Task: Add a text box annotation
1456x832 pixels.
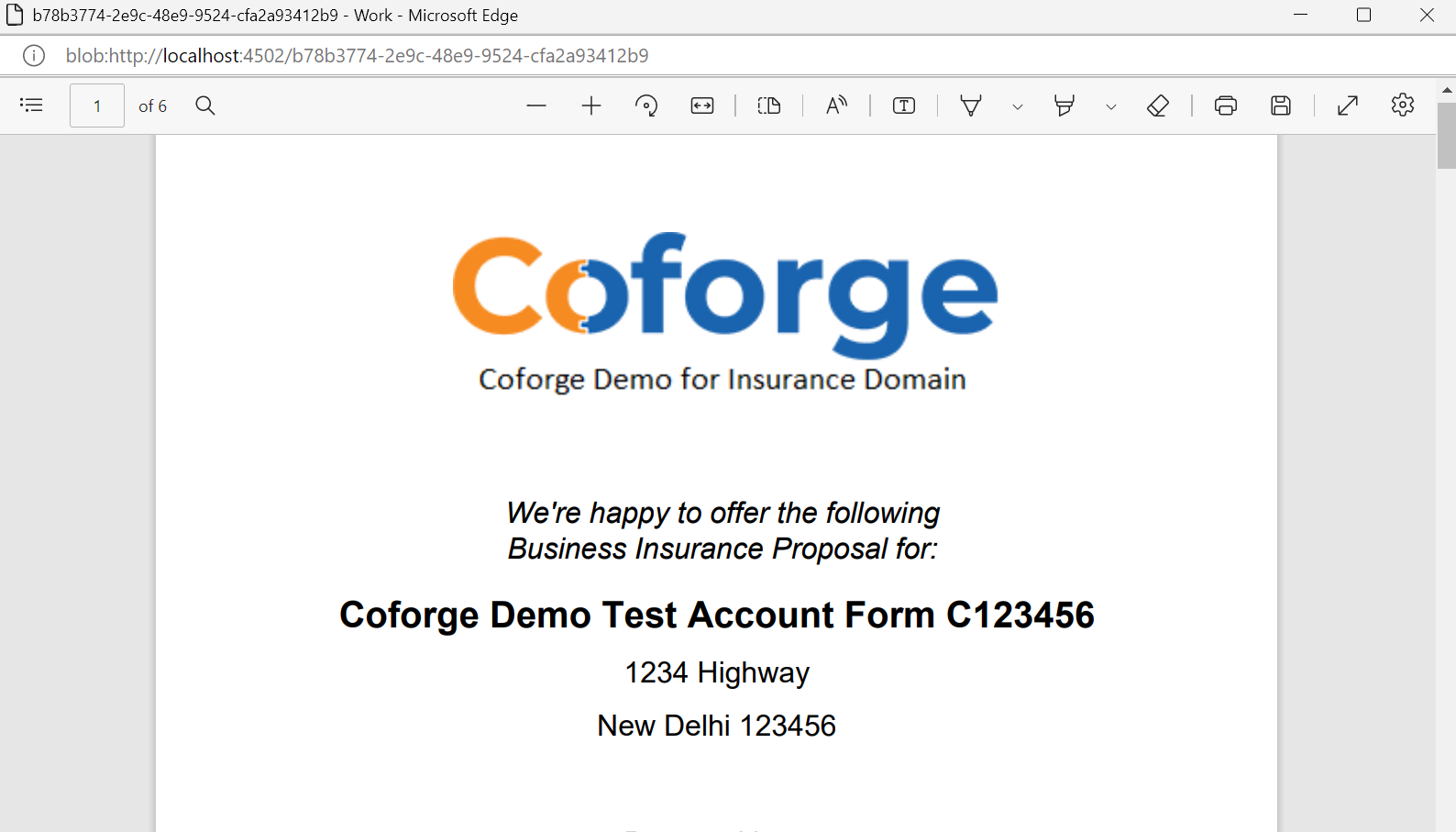Action: coord(904,105)
